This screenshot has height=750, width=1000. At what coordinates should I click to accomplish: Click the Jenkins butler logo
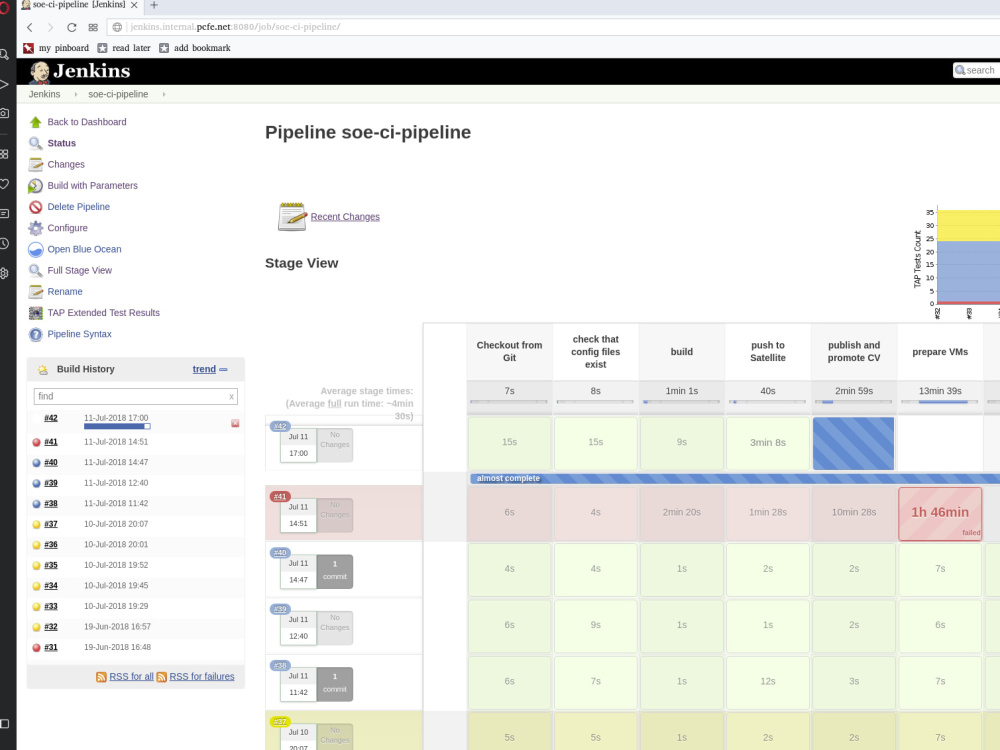(40, 72)
